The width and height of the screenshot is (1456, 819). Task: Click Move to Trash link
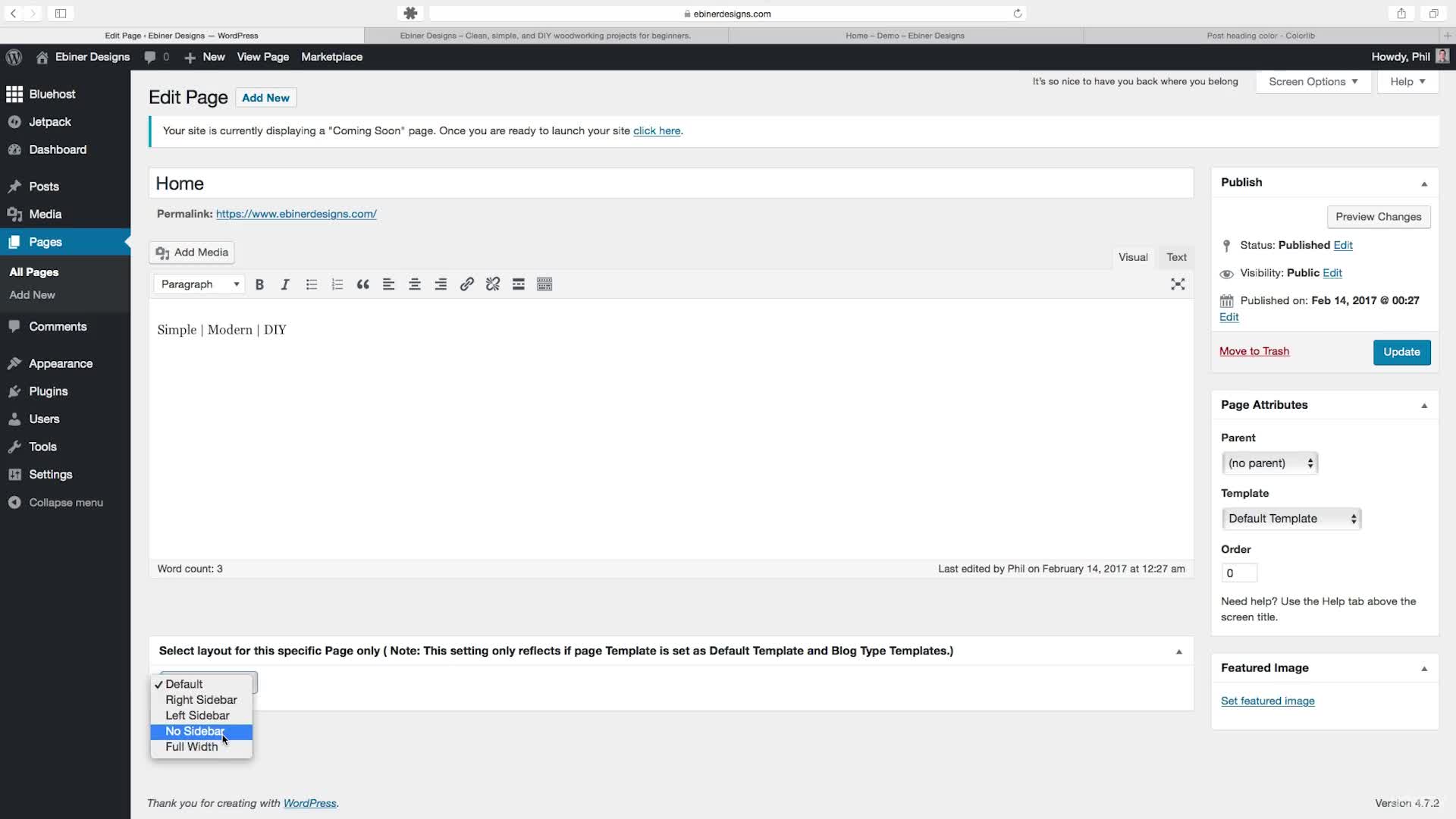1254,351
